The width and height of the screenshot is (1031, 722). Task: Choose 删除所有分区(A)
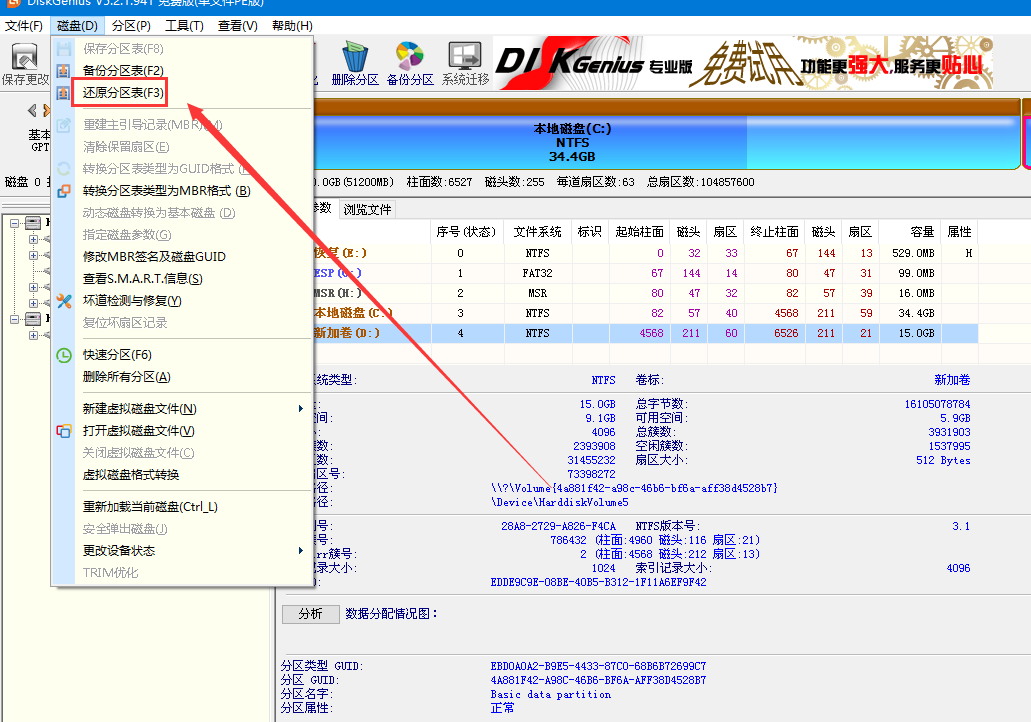[x=182, y=377]
